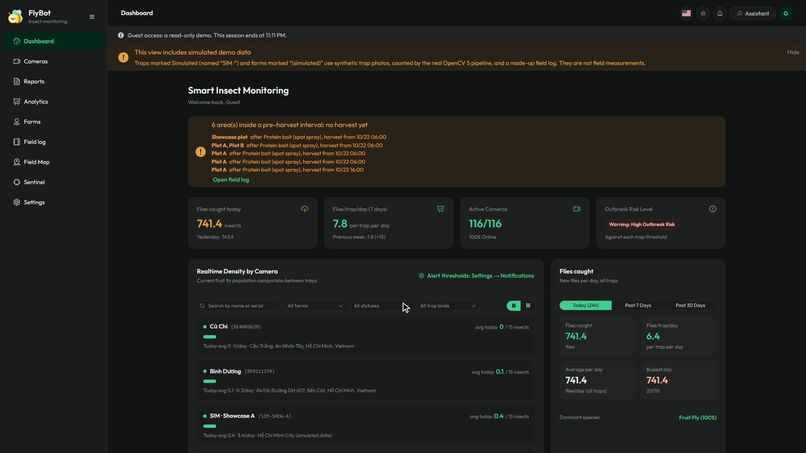
Task: Click the SIM Showcase A density bar
Action: pos(210,426)
